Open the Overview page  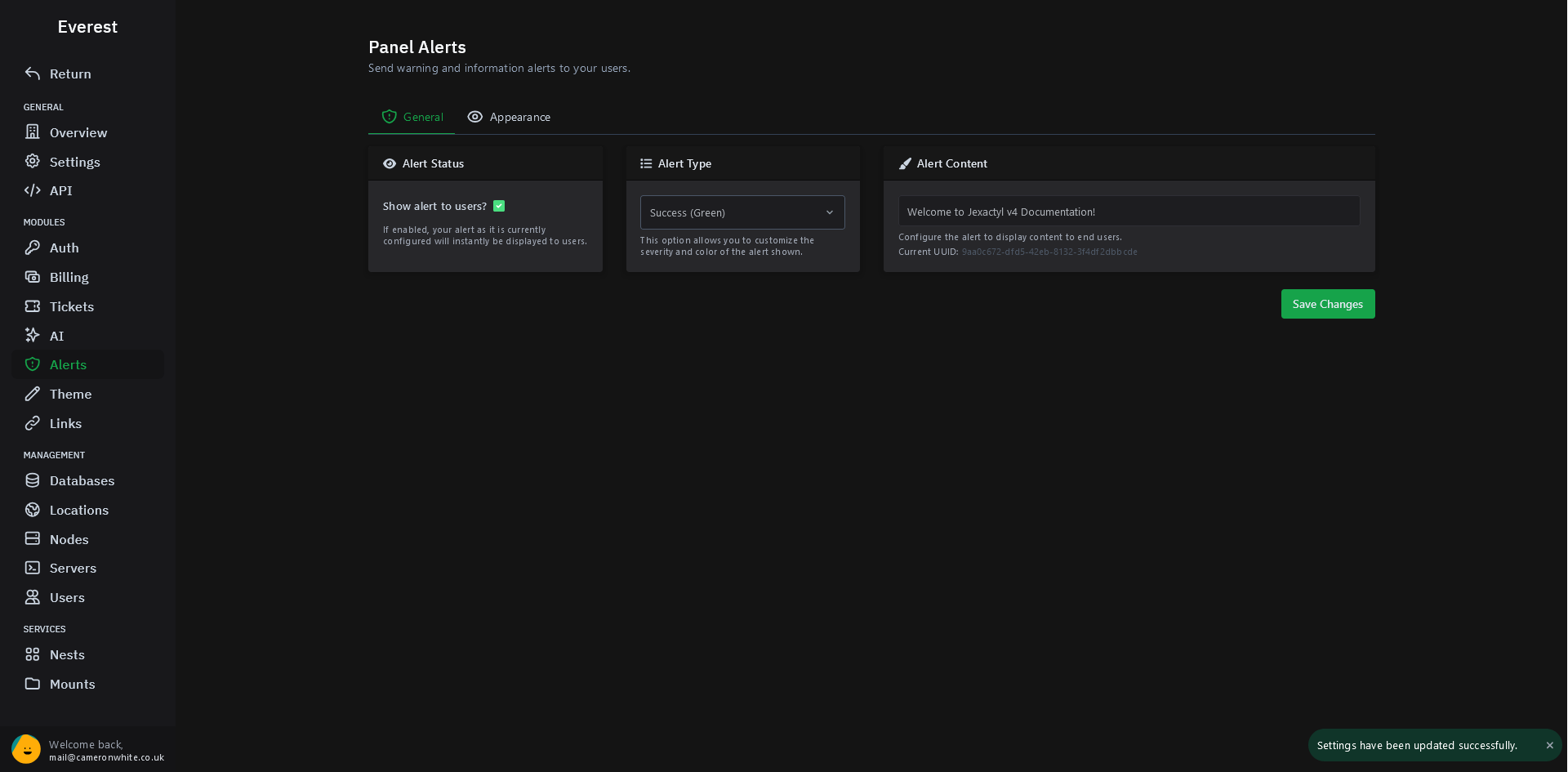click(x=88, y=132)
